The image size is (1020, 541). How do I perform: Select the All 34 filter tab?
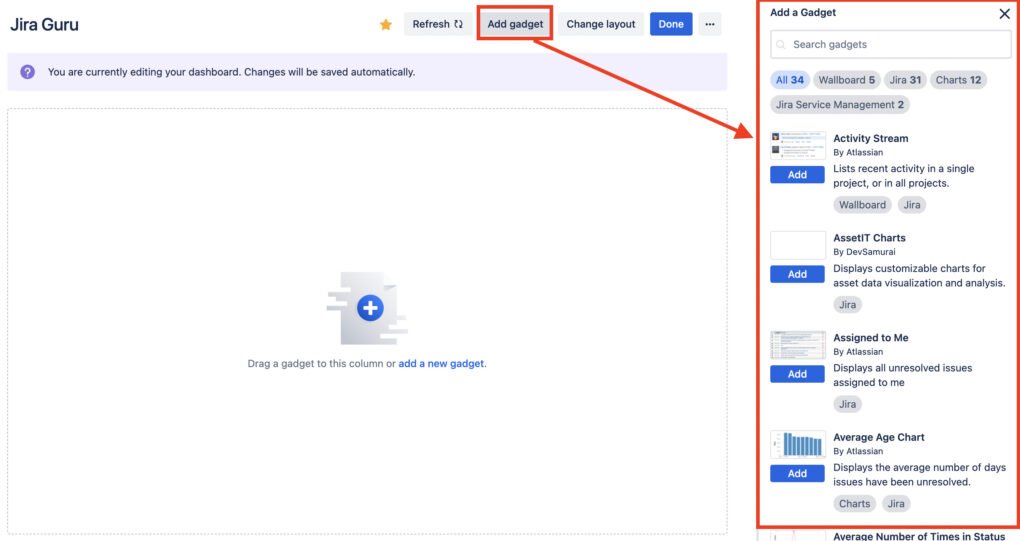point(790,80)
